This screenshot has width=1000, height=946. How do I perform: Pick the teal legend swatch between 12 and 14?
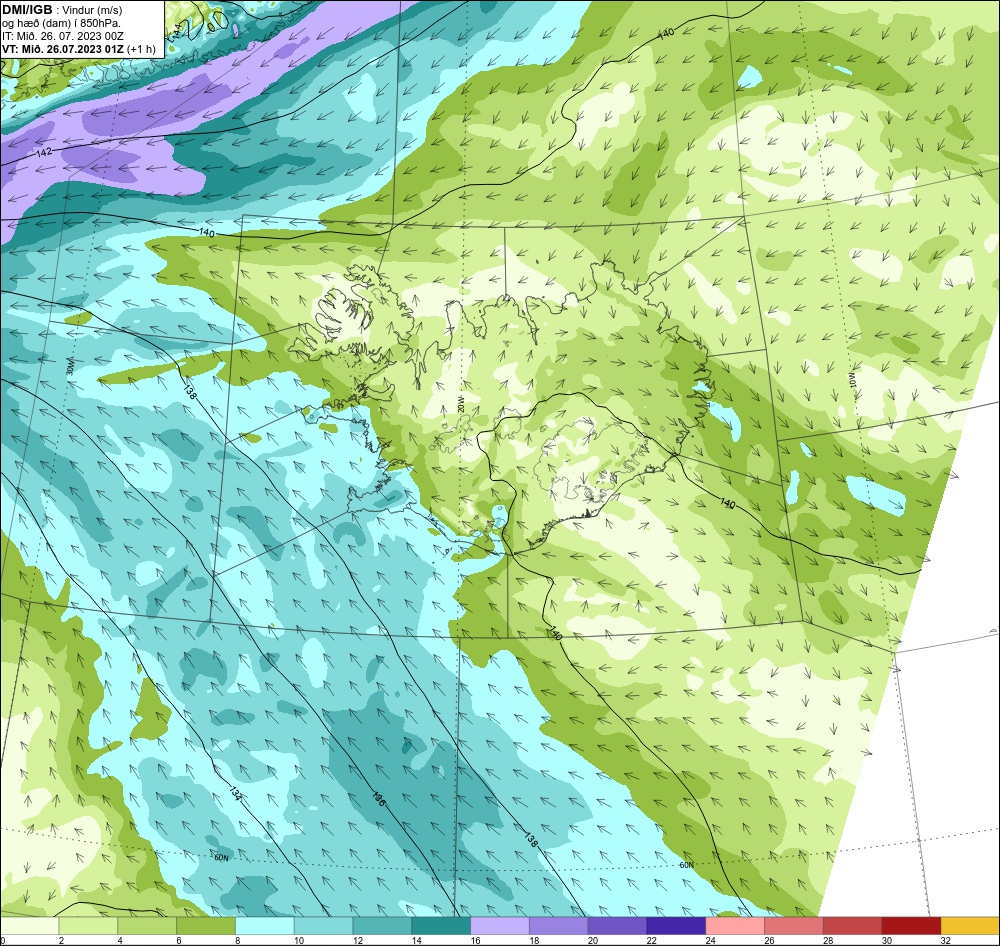click(382, 926)
